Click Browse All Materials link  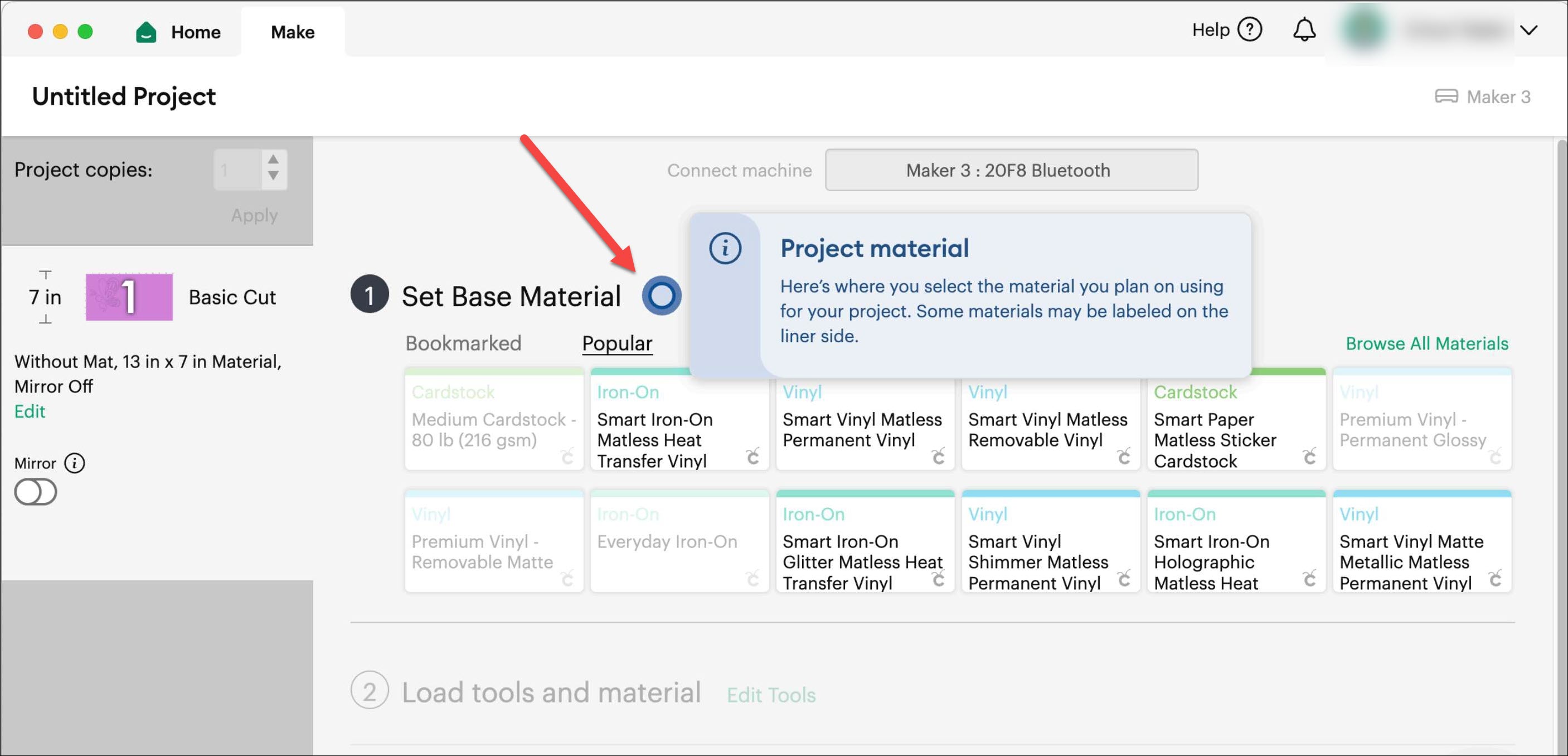coord(1426,343)
